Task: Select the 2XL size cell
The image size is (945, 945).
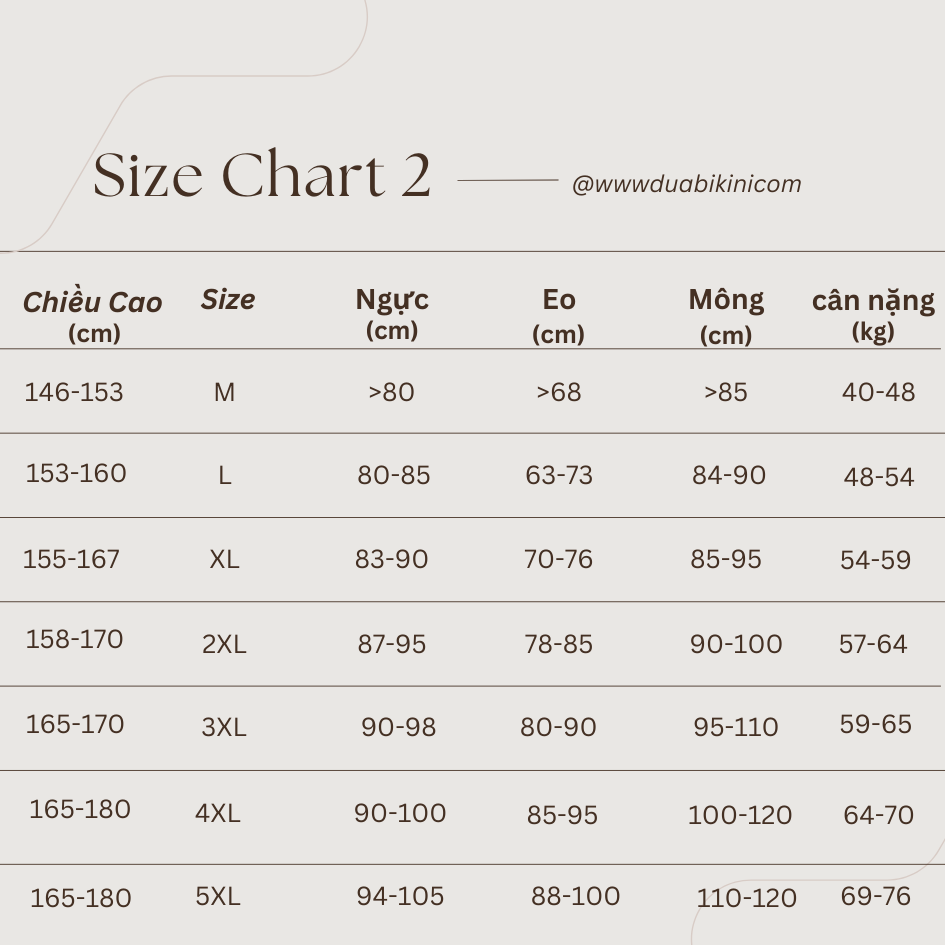Action: tap(224, 644)
